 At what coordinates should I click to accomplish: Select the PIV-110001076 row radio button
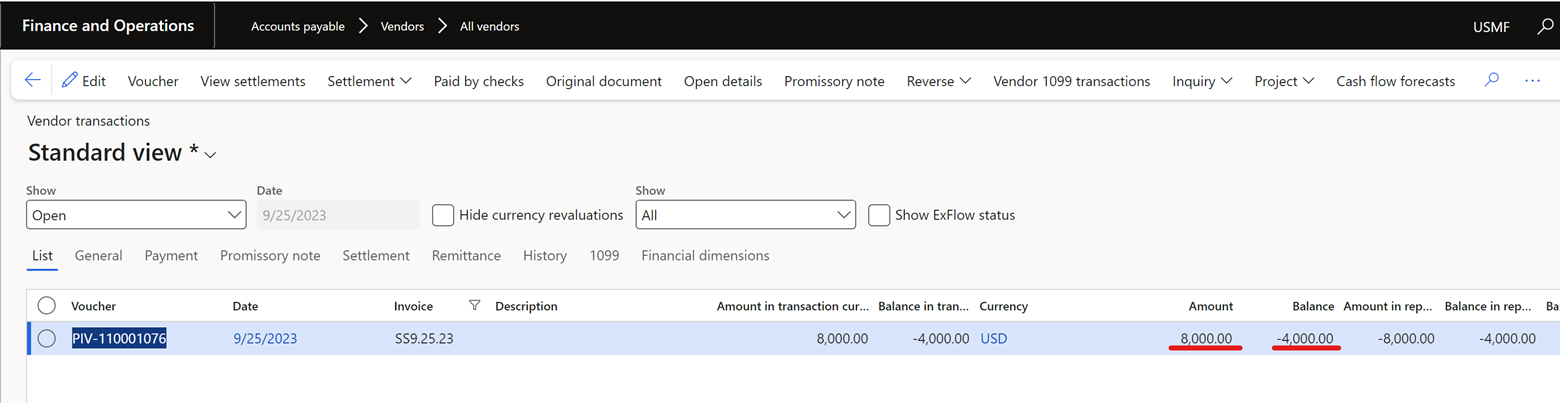click(x=46, y=339)
